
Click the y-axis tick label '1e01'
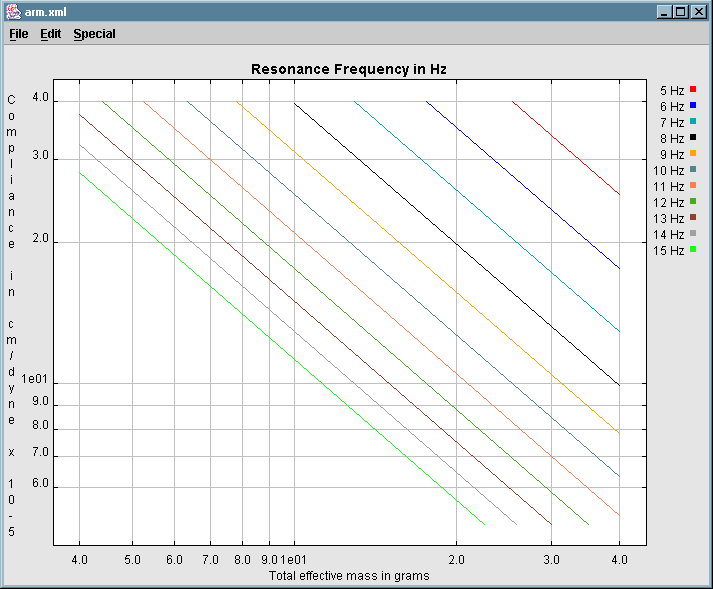click(35, 379)
